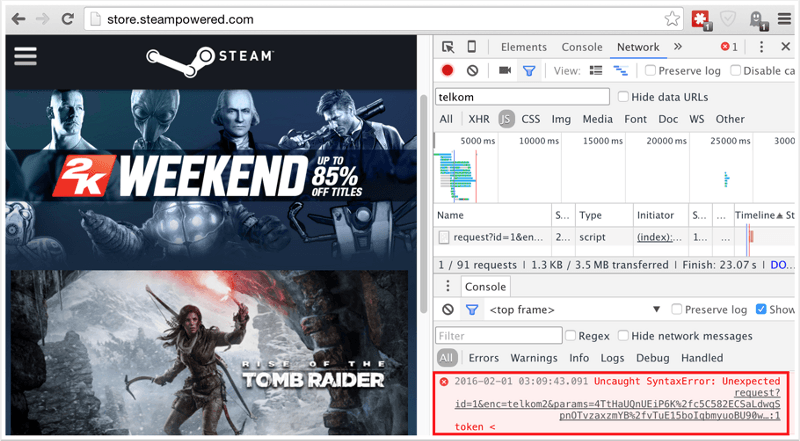Screen dimensions: 800x441
Task: Show Handled messages in console
Action: pyautogui.click(x=702, y=358)
